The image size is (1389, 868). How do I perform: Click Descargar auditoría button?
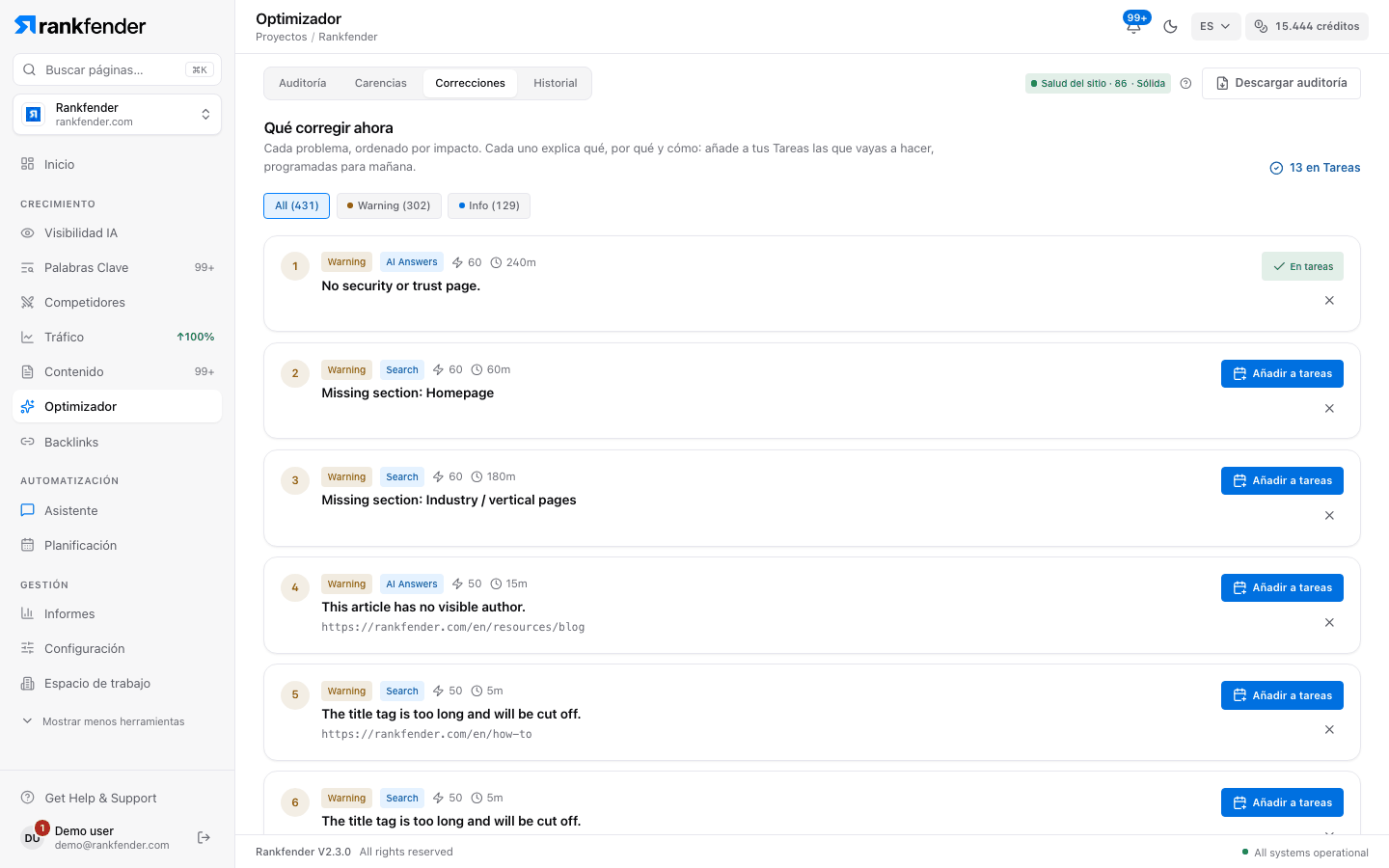tap(1281, 83)
